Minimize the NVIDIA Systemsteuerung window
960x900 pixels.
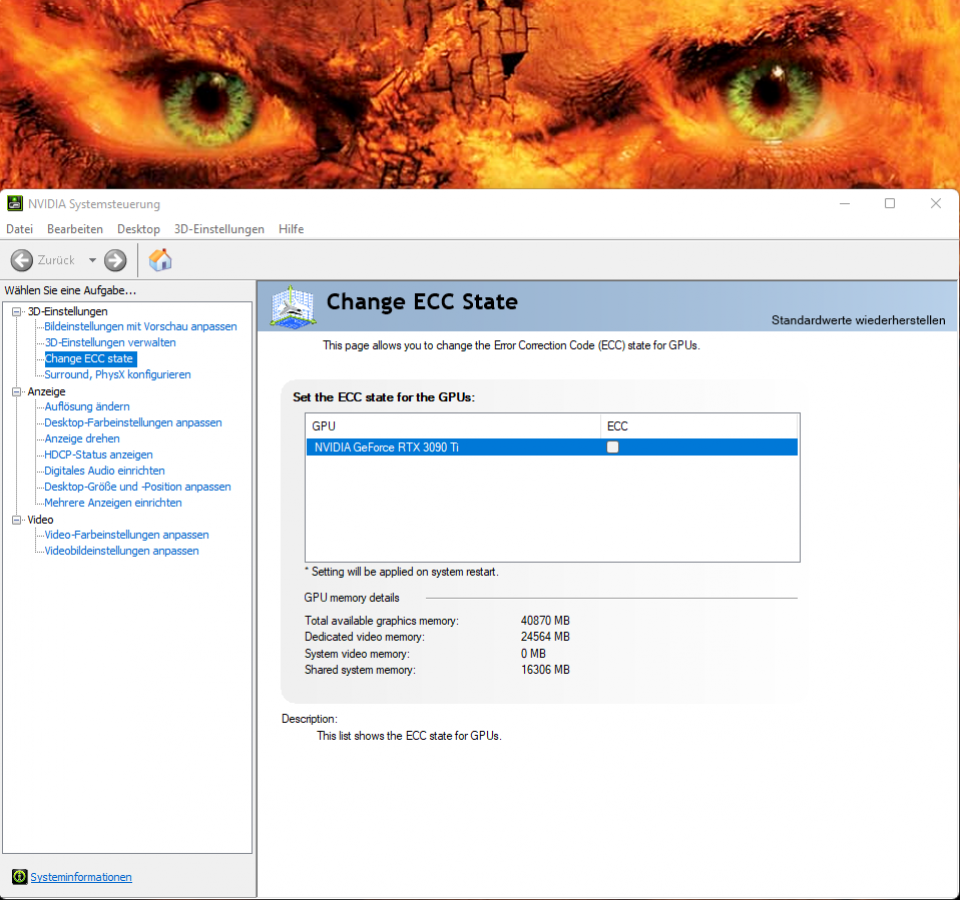pos(845,203)
